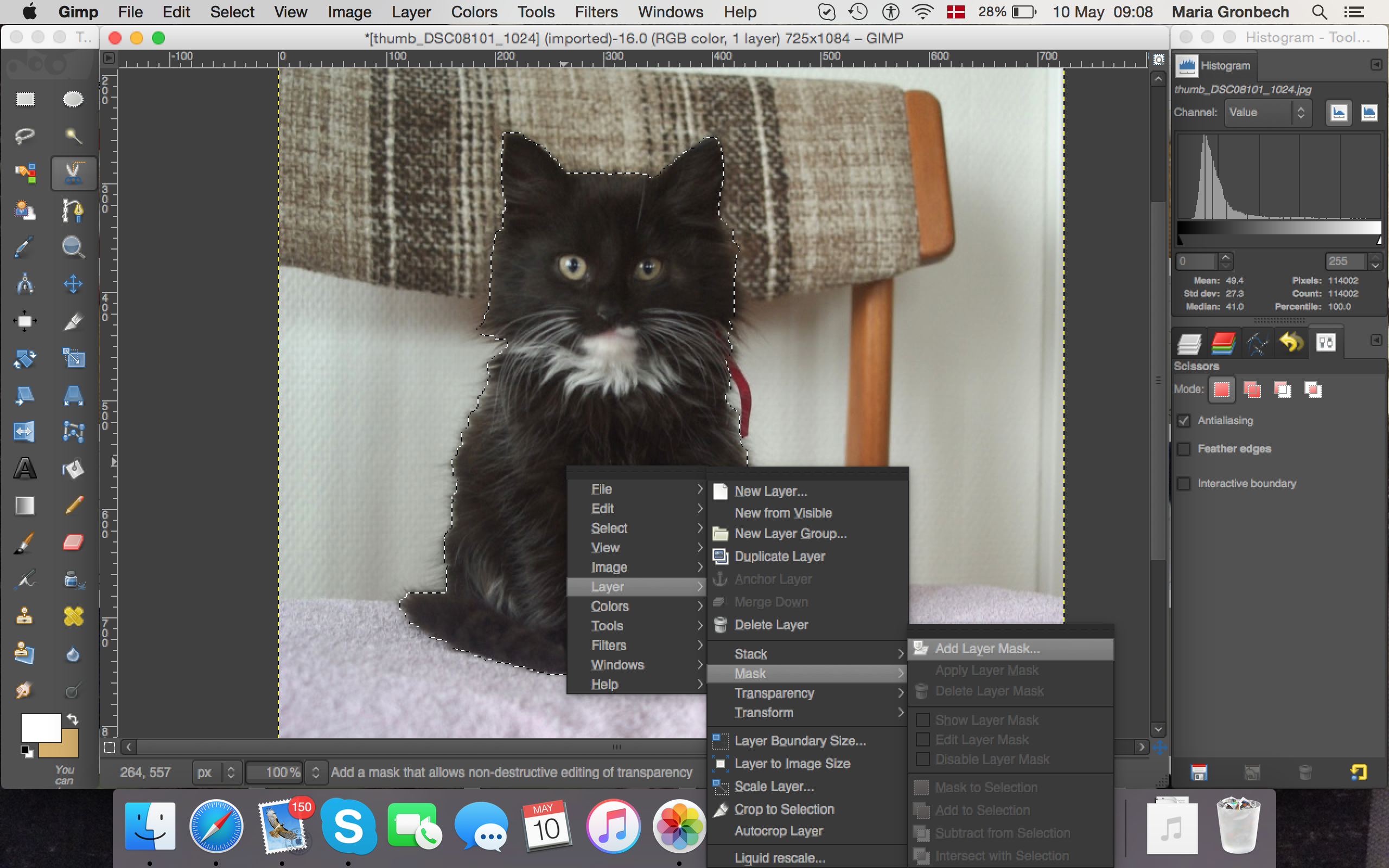Pick the Fuzzy Select magic wand tool
Screen dimensions: 1389x868
click(73, 136)
